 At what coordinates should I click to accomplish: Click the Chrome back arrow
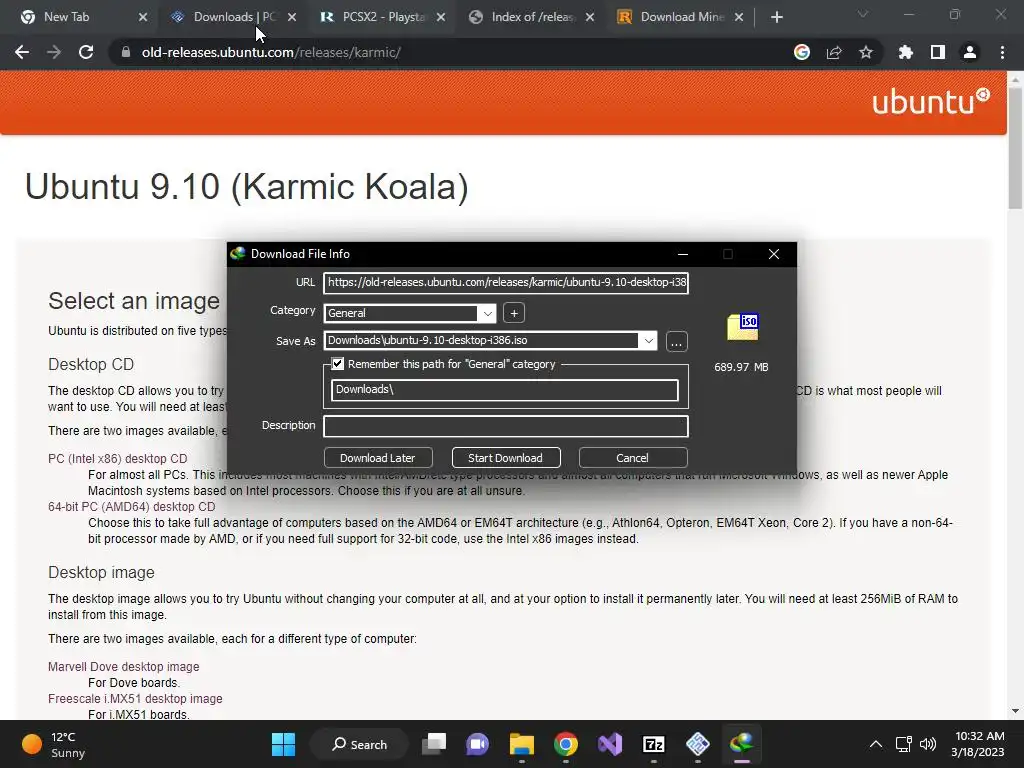point(22,52)
